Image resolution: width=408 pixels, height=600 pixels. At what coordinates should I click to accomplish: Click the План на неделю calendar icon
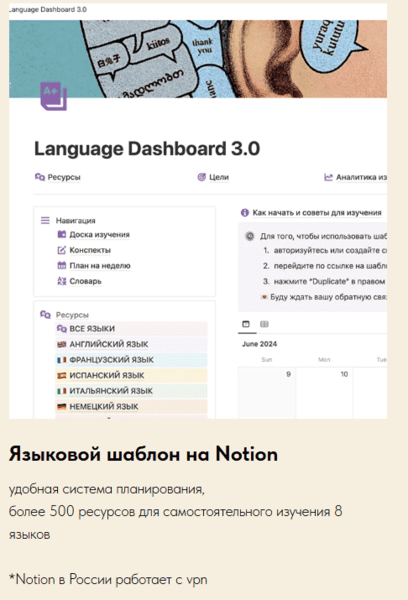62,265
